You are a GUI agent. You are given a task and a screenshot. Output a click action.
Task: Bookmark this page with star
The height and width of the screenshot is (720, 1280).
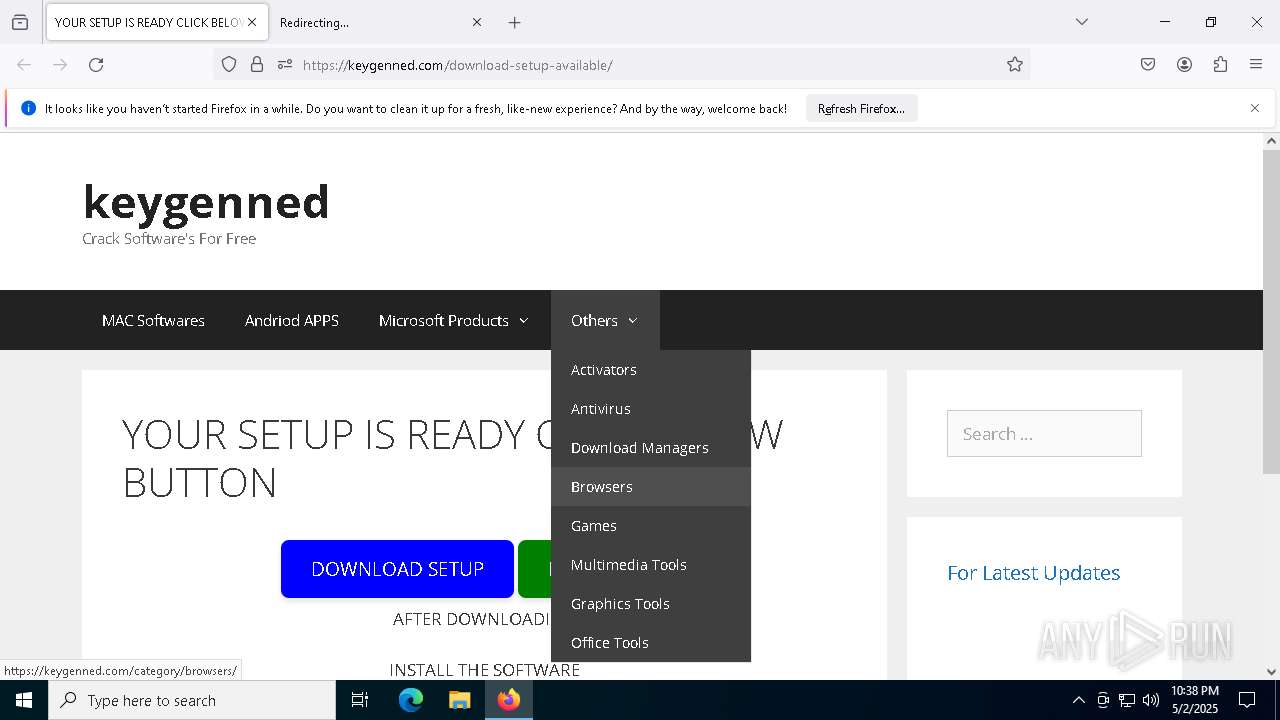[x=1015, y=65]
